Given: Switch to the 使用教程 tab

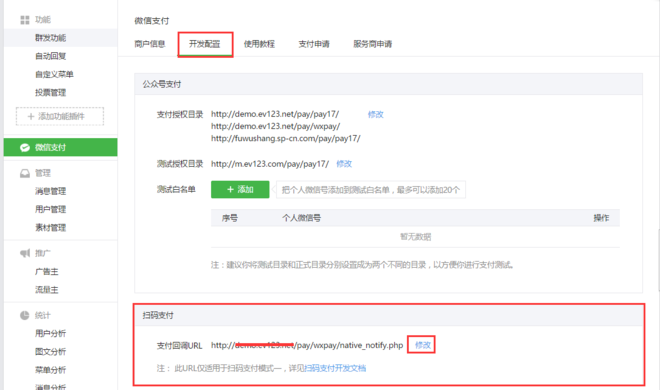Looking at the screenshot, I should [259, 44].
